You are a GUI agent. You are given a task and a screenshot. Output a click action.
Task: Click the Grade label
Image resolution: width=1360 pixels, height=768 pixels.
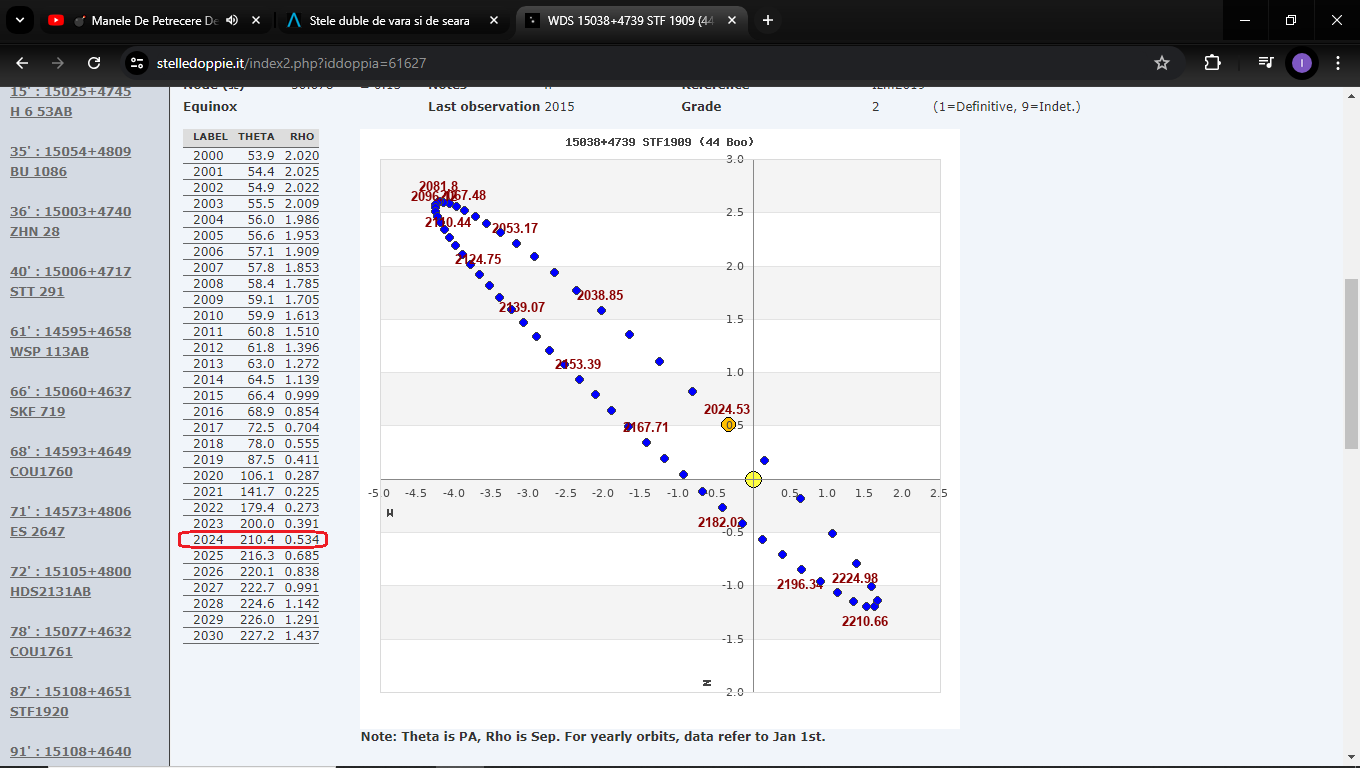click(701, 106)
